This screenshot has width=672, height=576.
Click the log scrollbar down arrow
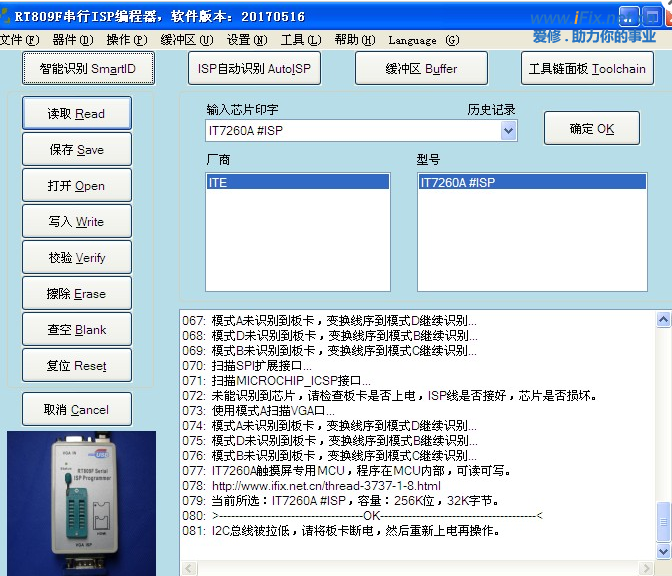(x=663, y=551)
